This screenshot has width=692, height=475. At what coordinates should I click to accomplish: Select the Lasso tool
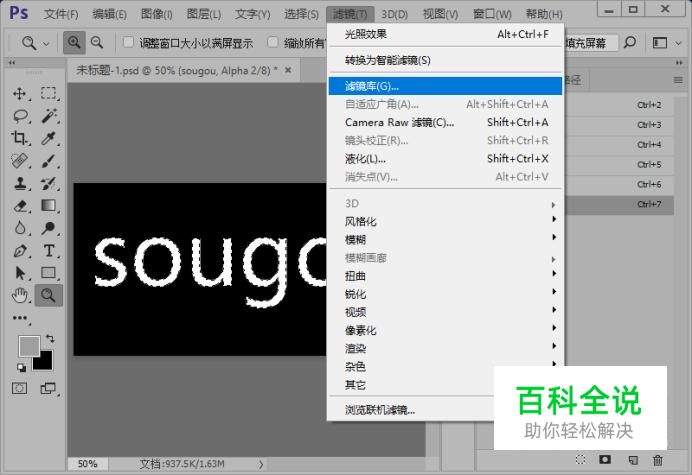(x=20, y=116)
